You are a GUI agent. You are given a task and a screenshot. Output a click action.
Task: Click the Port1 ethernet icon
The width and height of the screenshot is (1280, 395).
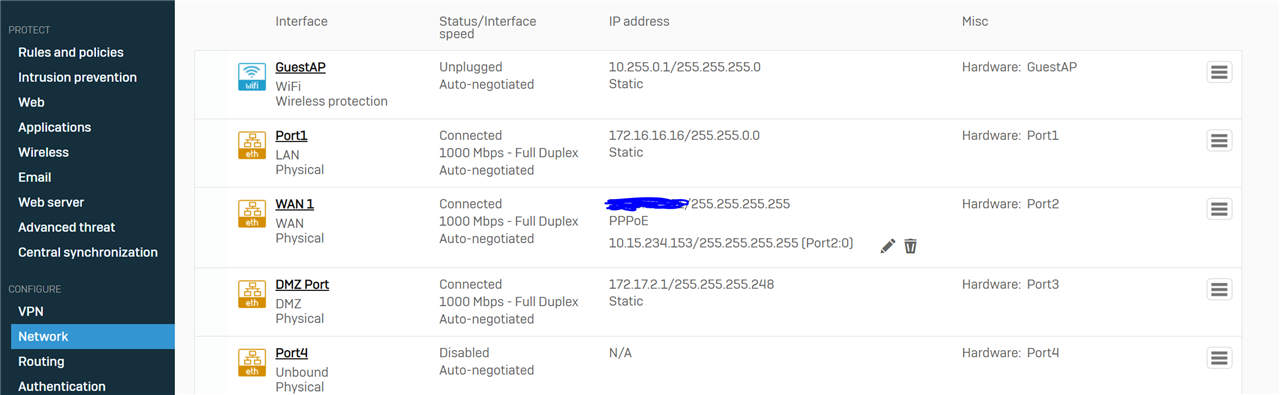[252, 145]
